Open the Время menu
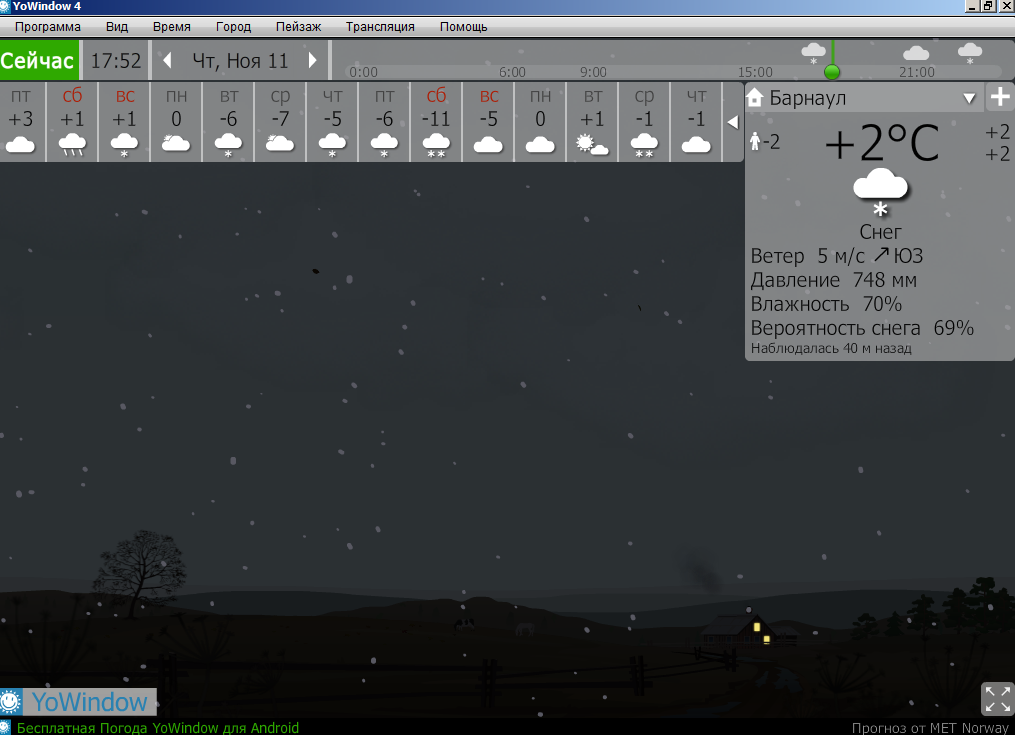Screen dimensions: 1015x735 [172, 27]
